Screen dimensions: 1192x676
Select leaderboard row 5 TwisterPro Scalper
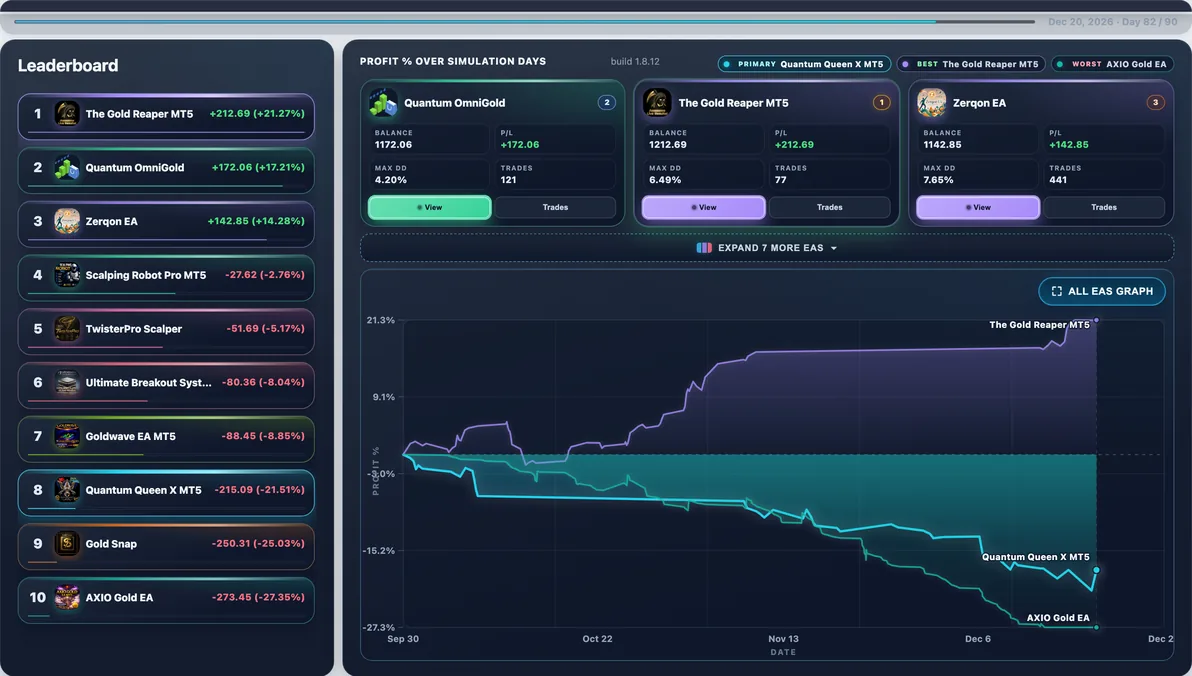click(x=166, y=331)
